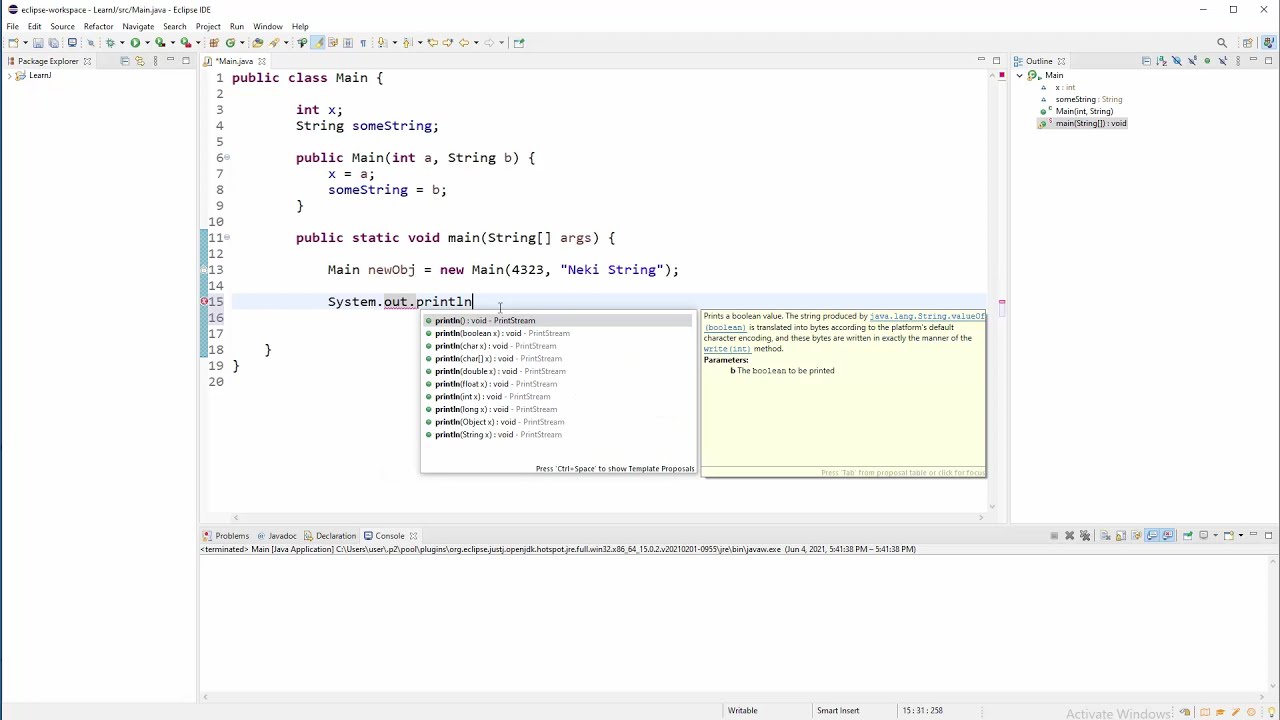Open the Project menu
The width and height of the screenshot is (1280, 720).
point(208,26)
